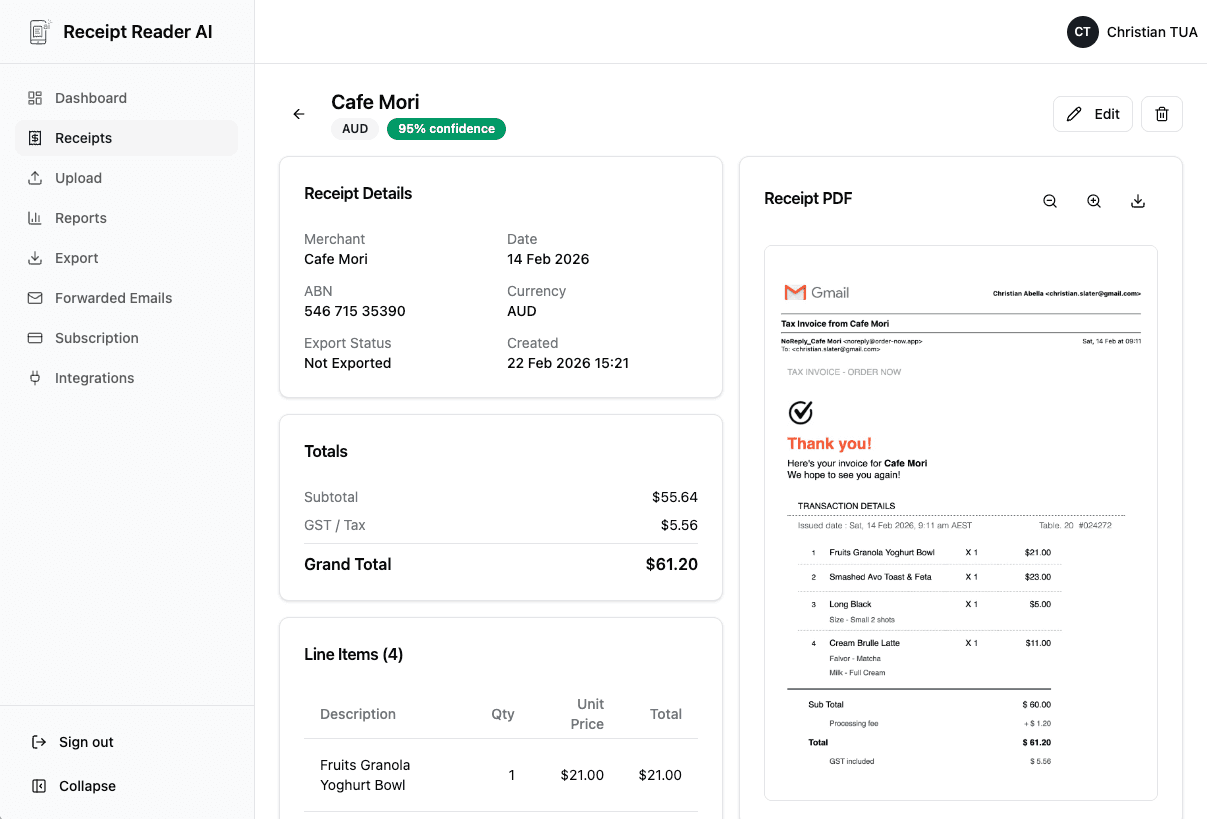
Task: Open the Receipt Reader AI home logo
Action: (x=119, y=31)
